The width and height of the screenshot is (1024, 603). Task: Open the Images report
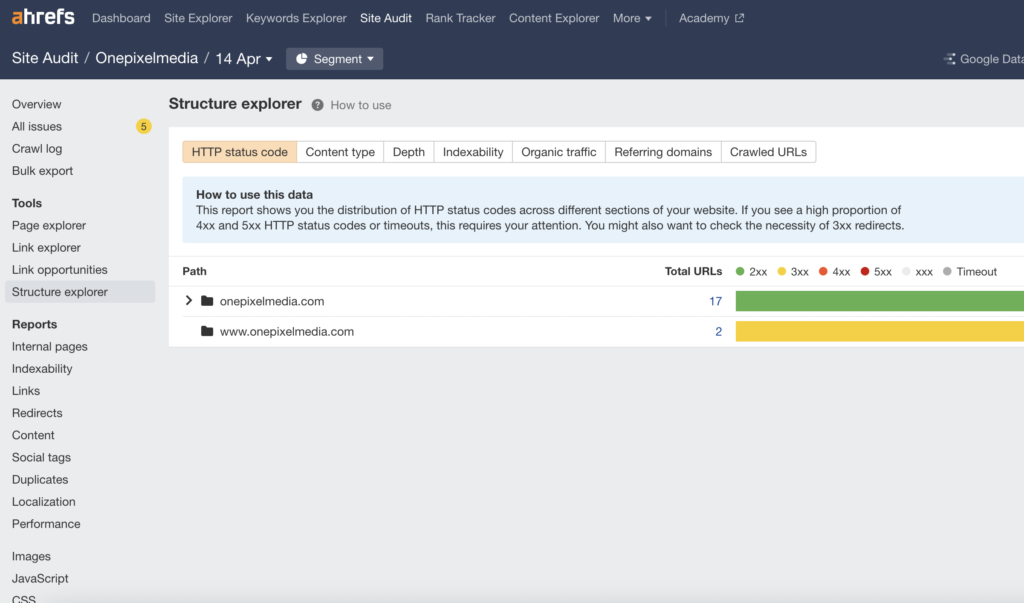[x=31, y=557]
